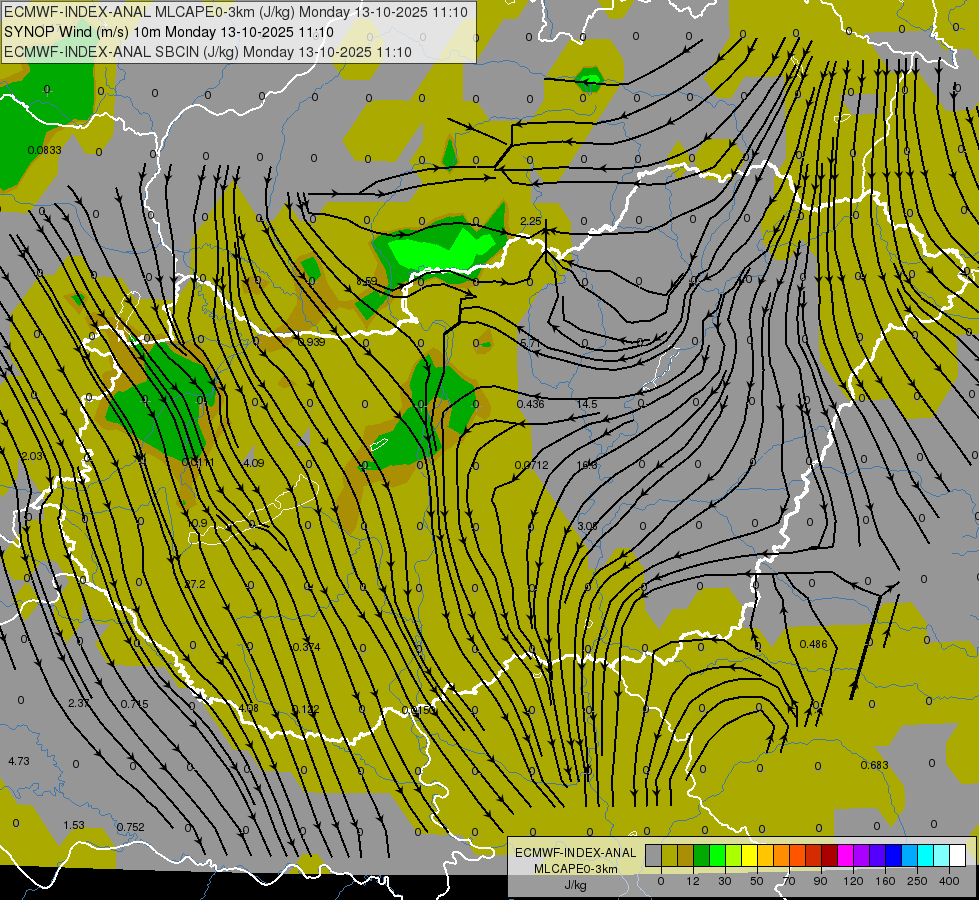Select the gray legend color swatch
The height and width of the screenshot is (900, 979).
(653, 855)
